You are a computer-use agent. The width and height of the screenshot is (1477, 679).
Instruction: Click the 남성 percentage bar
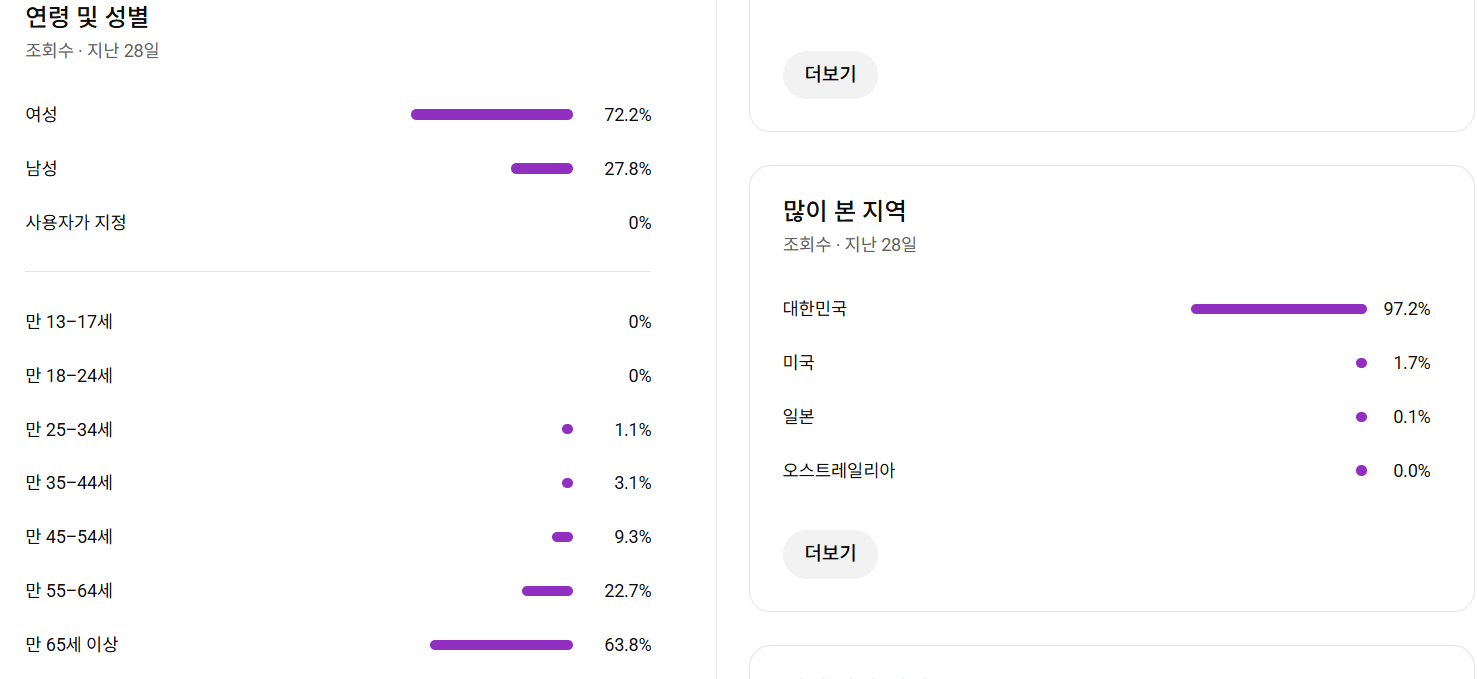(x=541, y=169)
